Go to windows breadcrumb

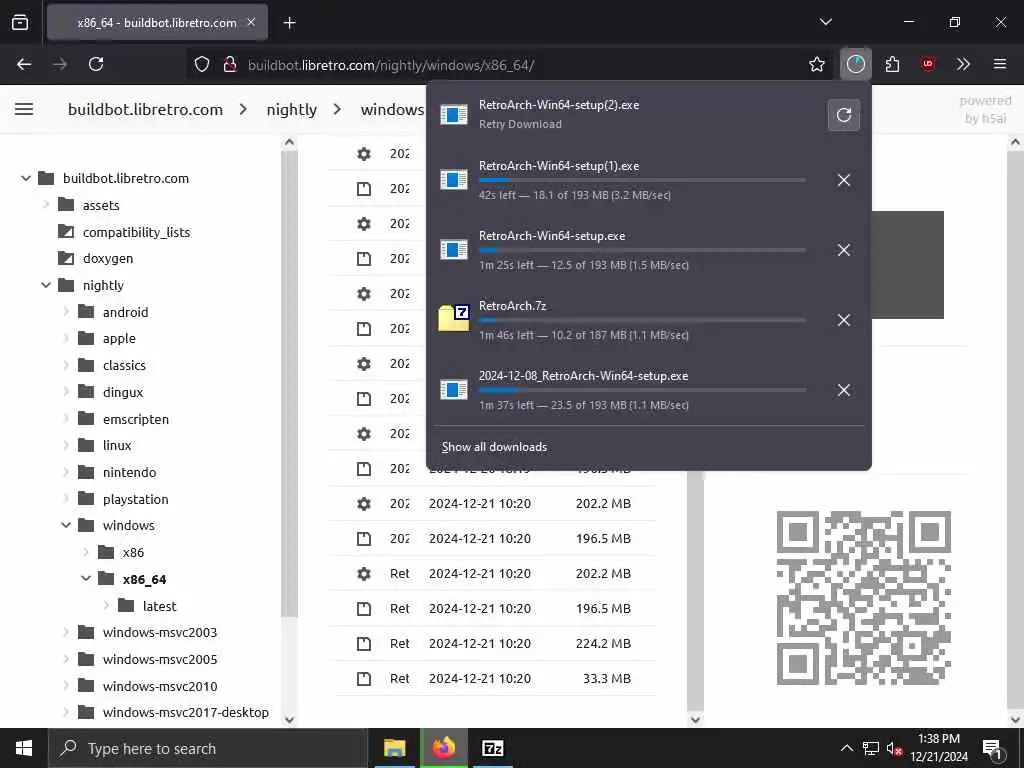click(392, 110)
